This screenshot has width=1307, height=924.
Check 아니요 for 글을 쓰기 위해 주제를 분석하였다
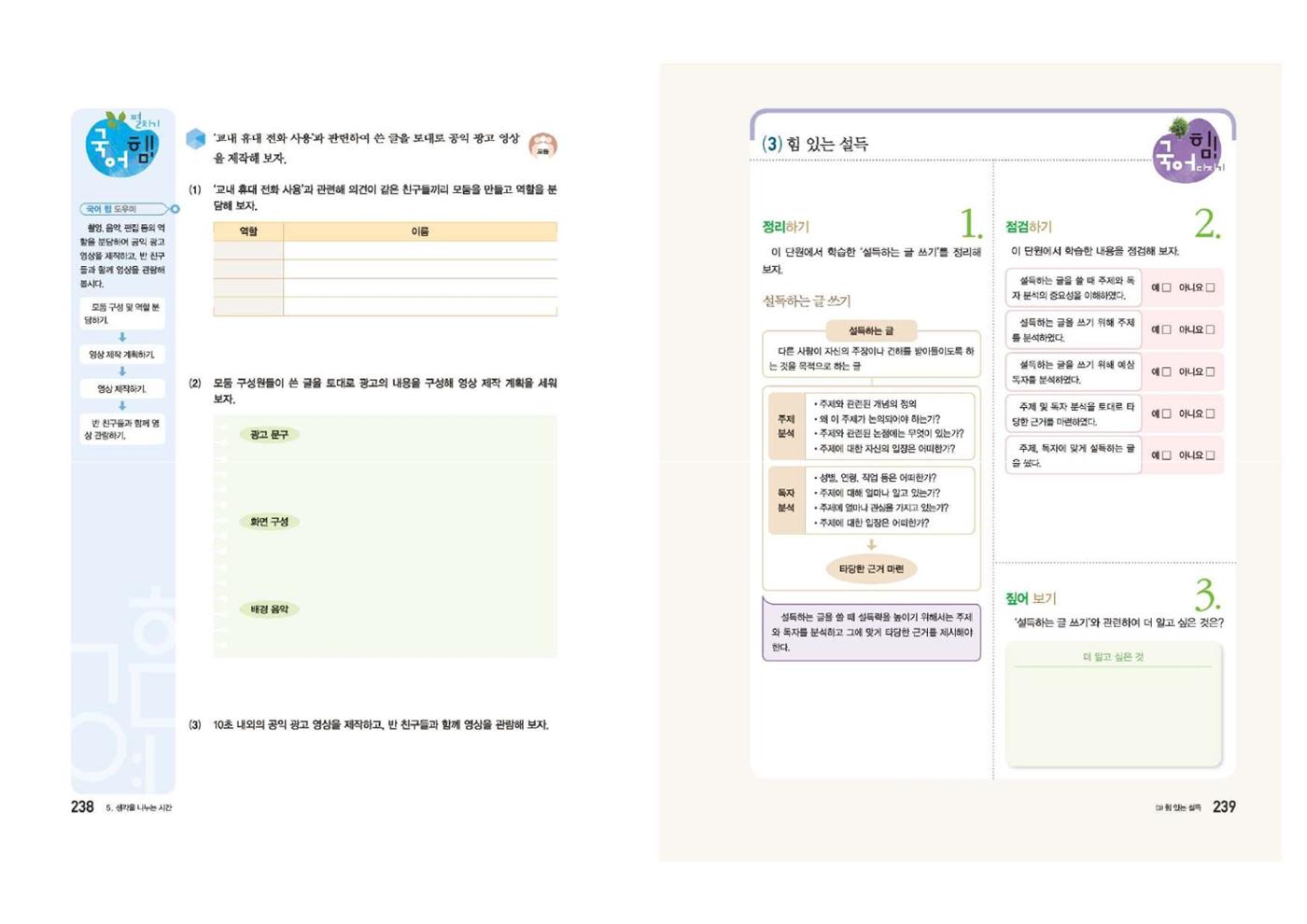point(1210,329)
